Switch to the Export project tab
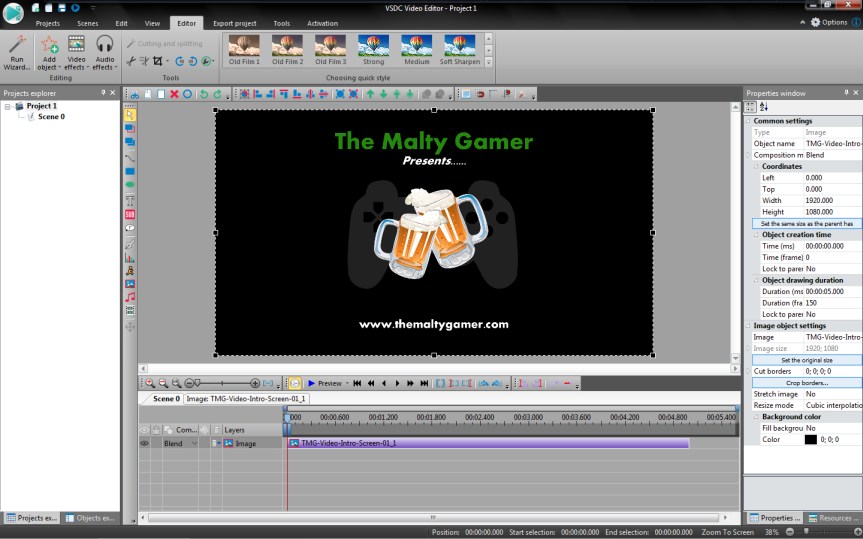Image resolution: width=863 pixels, height=539 pixels. (234, 23)
